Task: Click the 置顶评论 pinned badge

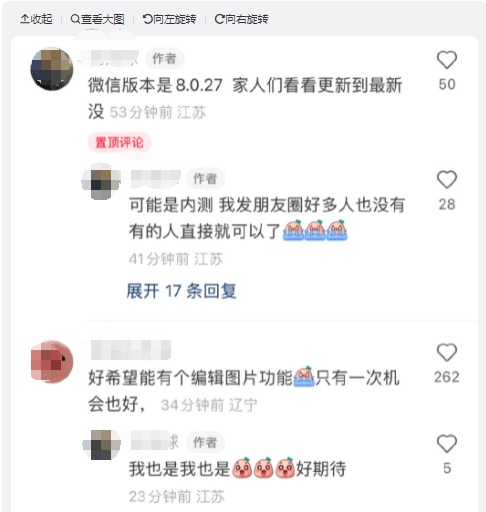Action: coord(119,143)
